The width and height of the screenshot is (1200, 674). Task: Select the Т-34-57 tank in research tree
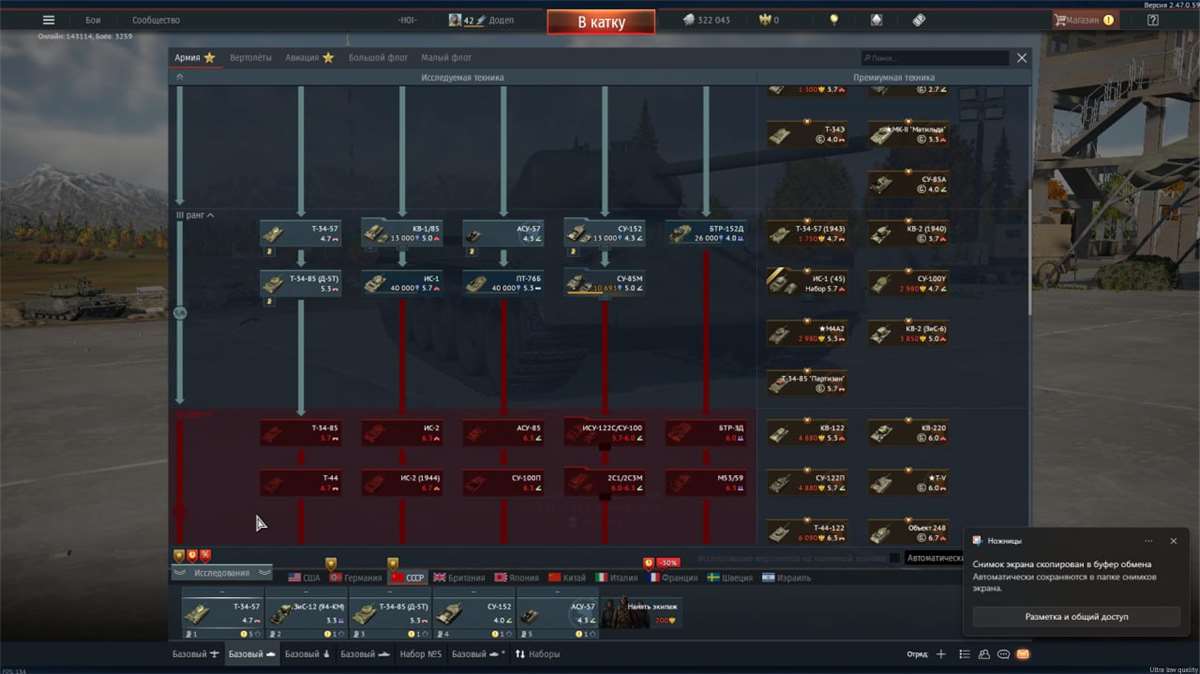pyautogui.click(x=301, y=234)
